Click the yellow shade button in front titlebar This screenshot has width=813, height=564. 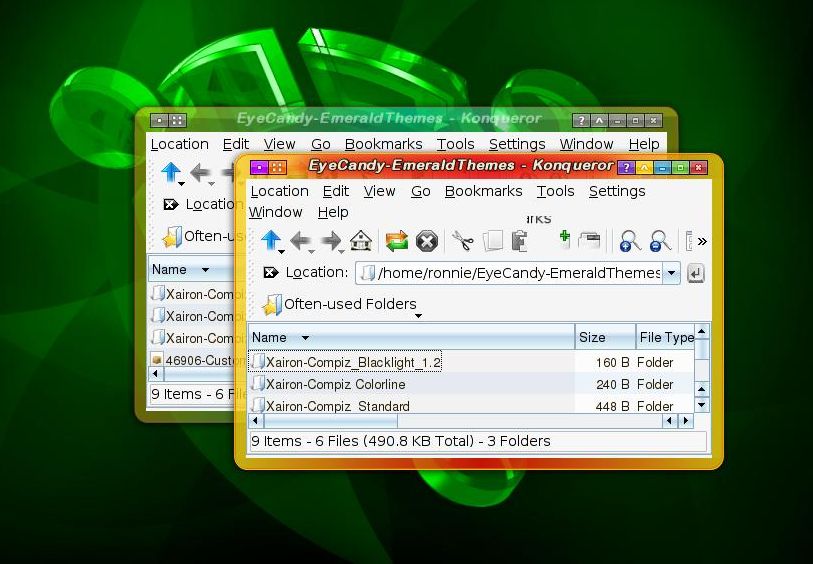point(644,167)
